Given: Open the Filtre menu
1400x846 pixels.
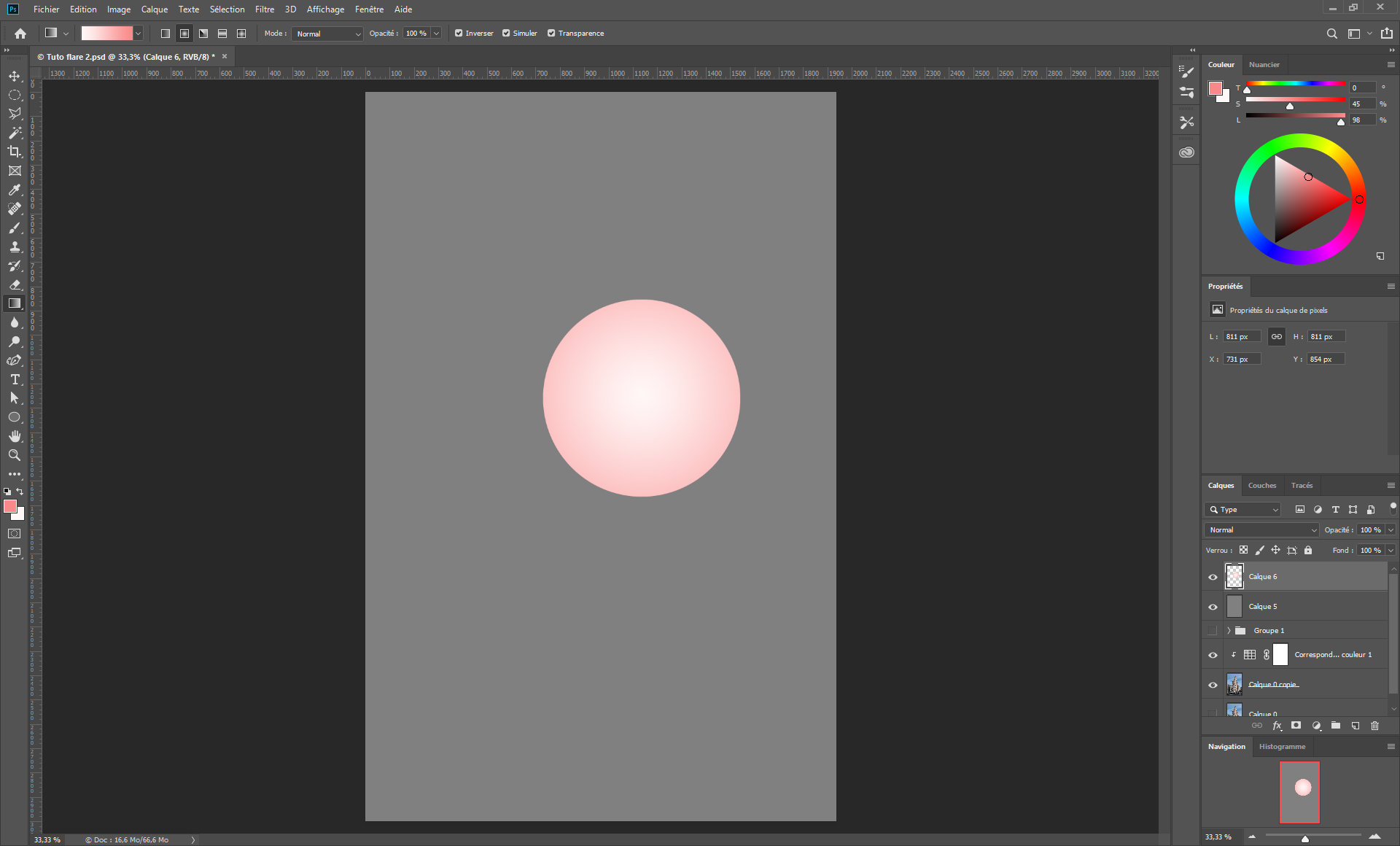Looking at the screenshot, I should 264,9.
